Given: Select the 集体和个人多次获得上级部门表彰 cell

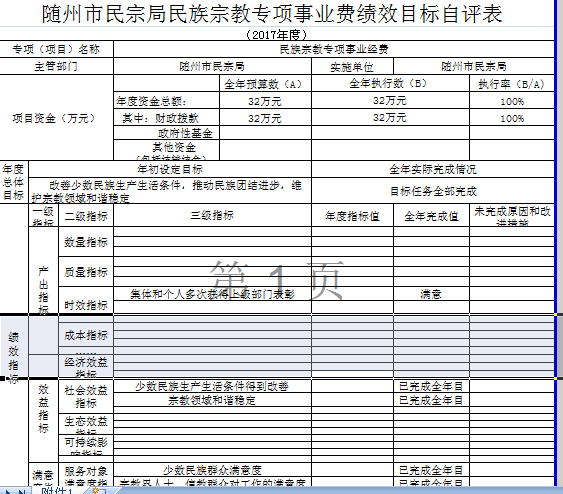Looking at the screenshot, I should [212, 294].
